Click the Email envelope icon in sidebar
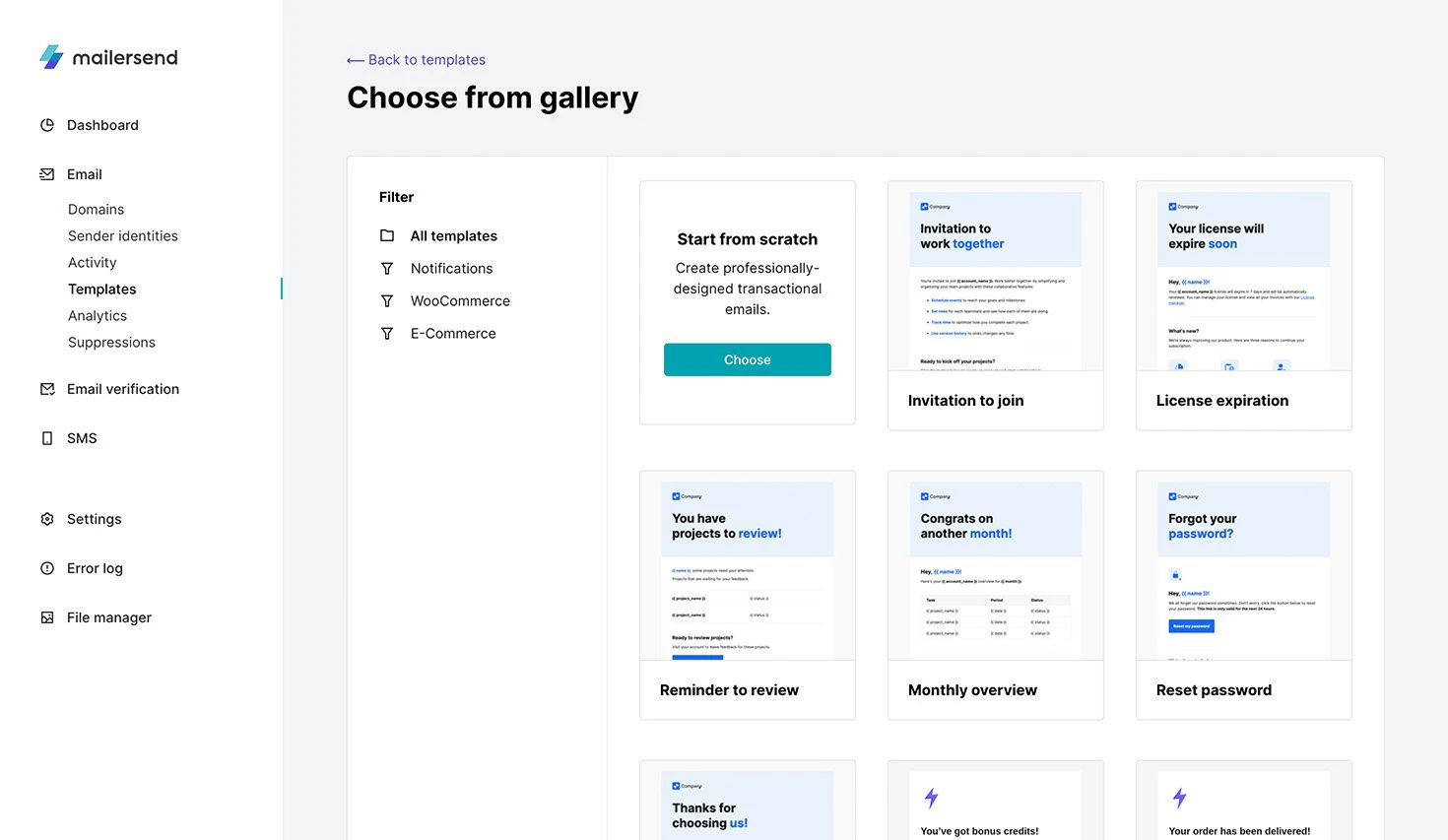The image size is (1448, 840). 47,174
